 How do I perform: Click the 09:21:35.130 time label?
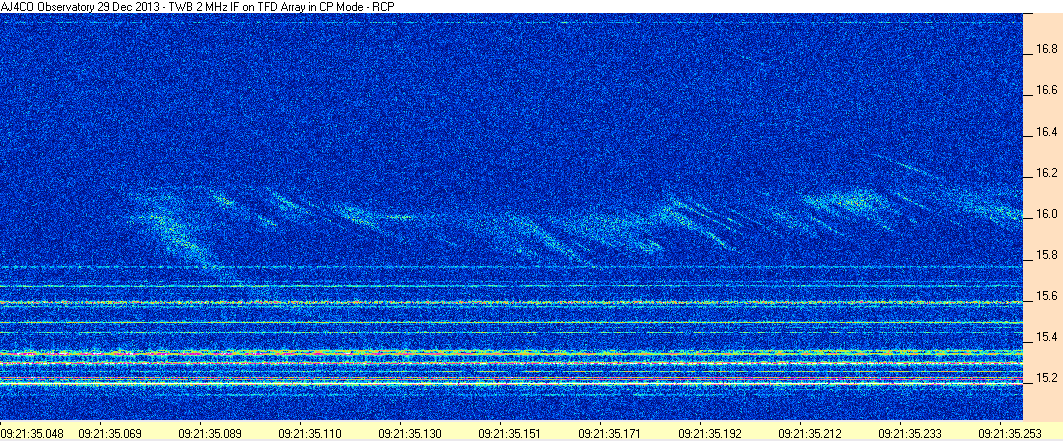click(411, 432)
